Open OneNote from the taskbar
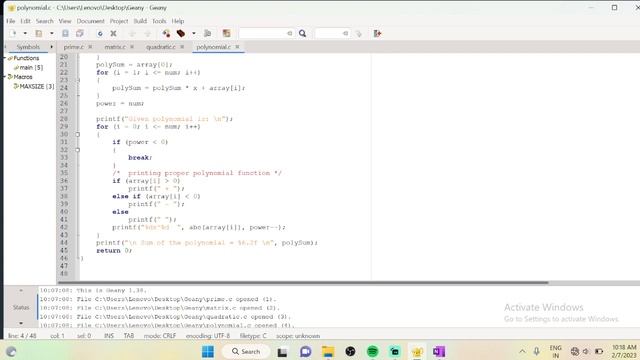Screen dimensions: 640x360 [x=439, y=351]
